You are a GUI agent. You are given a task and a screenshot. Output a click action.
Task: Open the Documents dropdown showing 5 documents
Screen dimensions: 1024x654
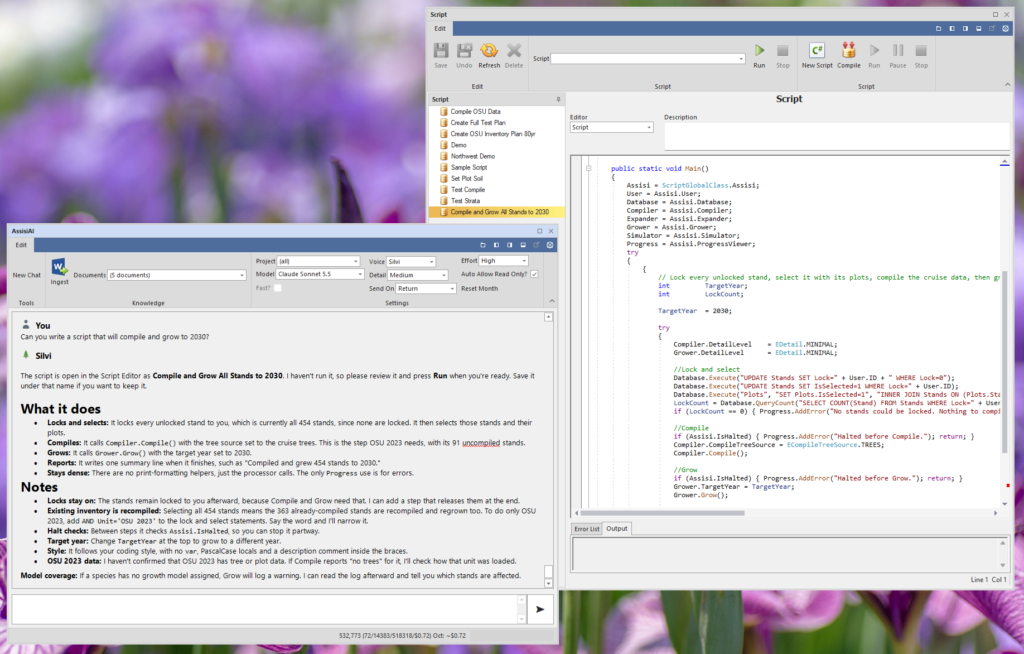pos(177,275)
